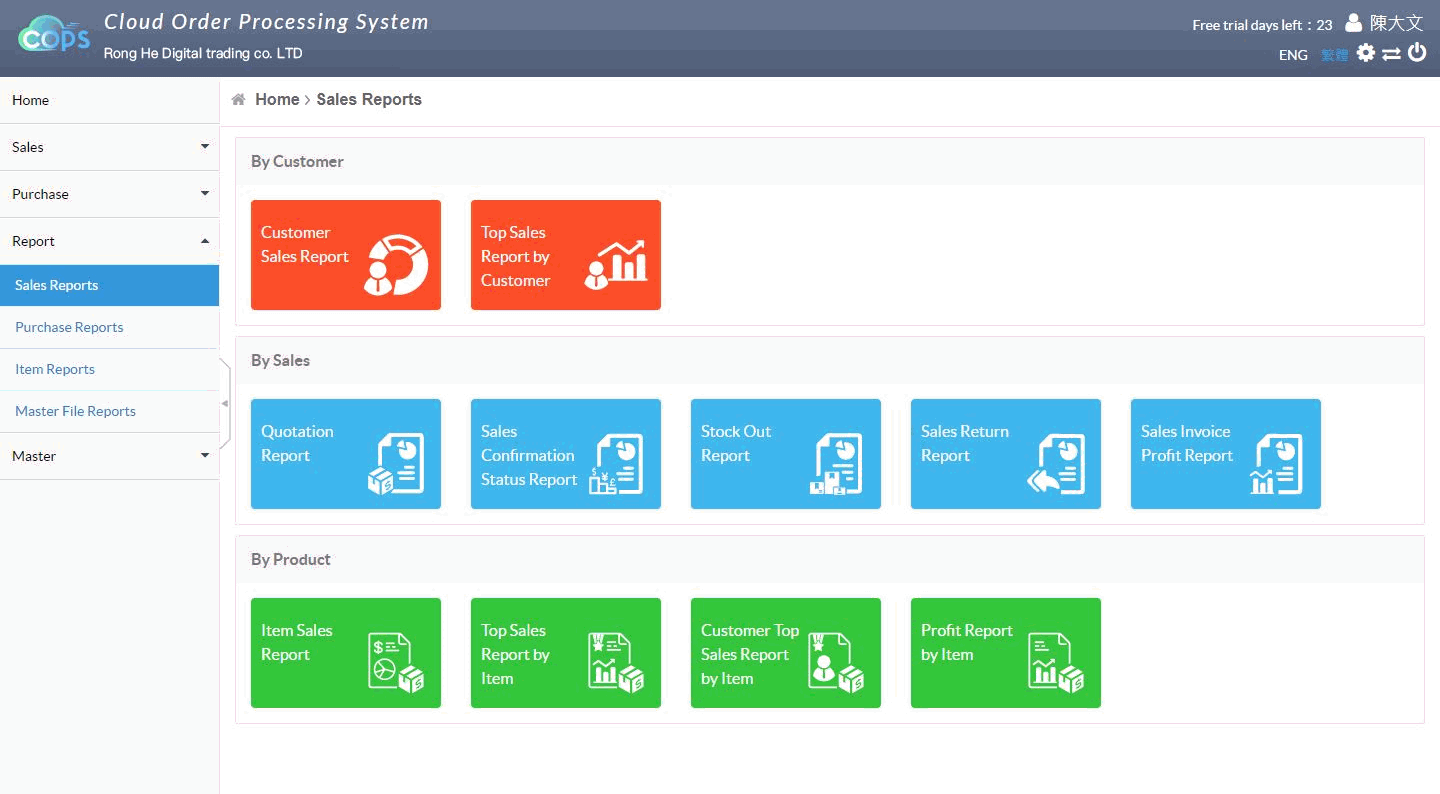Expand the Master menu in sidebar

[x=109, y=456]
